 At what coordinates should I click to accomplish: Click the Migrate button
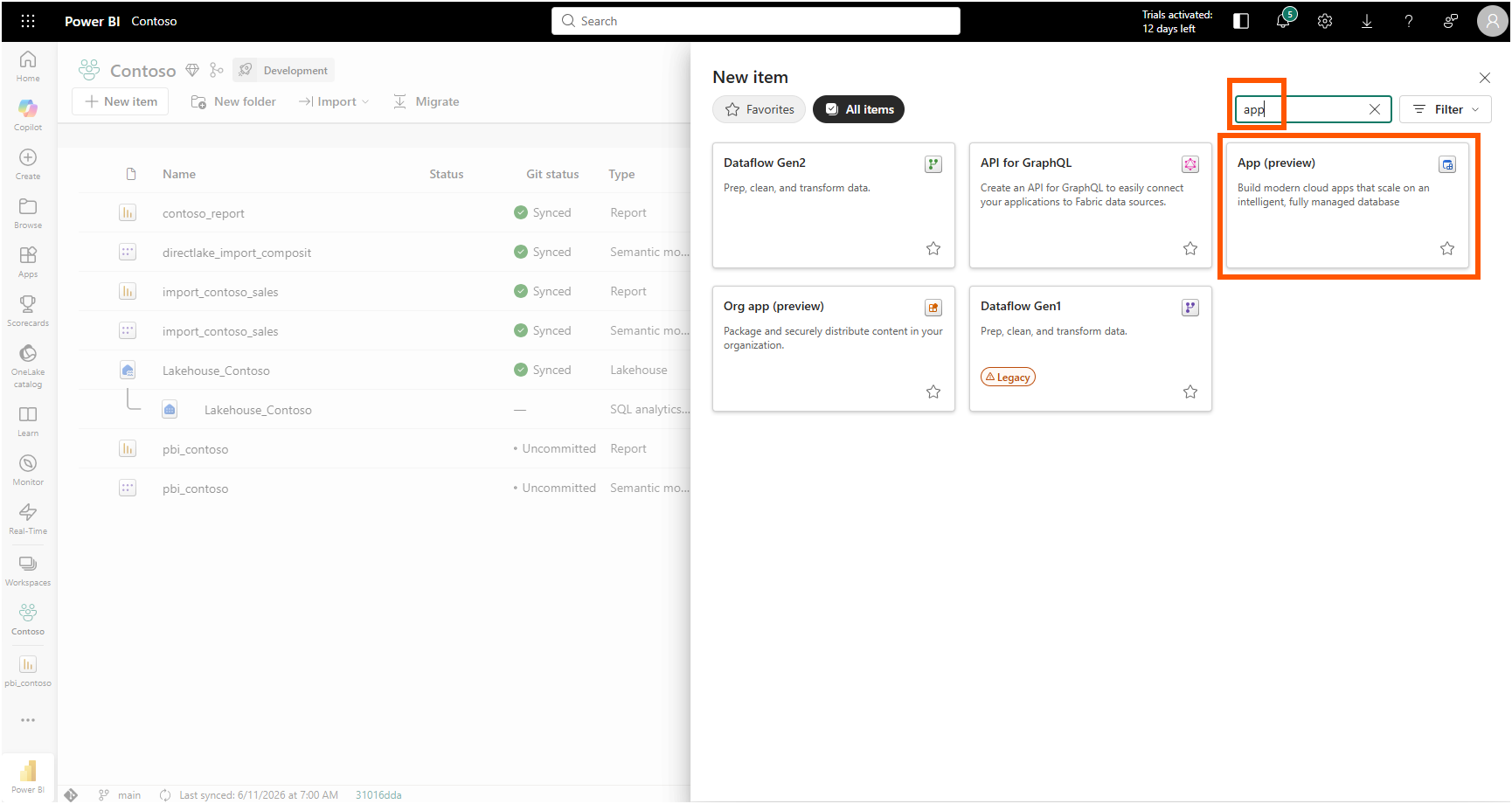[426, 101]
